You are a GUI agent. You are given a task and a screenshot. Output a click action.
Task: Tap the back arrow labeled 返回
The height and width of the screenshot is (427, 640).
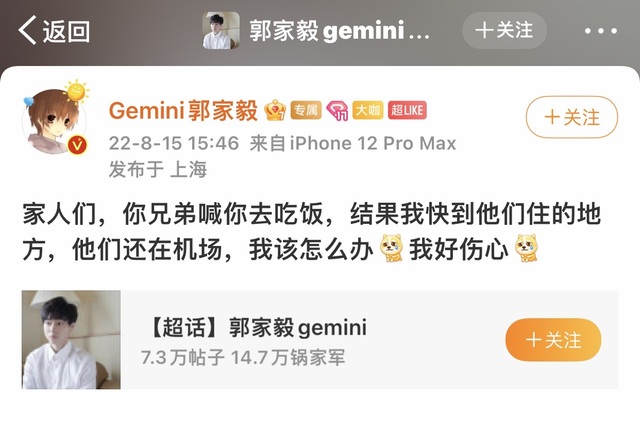point(54,30)
